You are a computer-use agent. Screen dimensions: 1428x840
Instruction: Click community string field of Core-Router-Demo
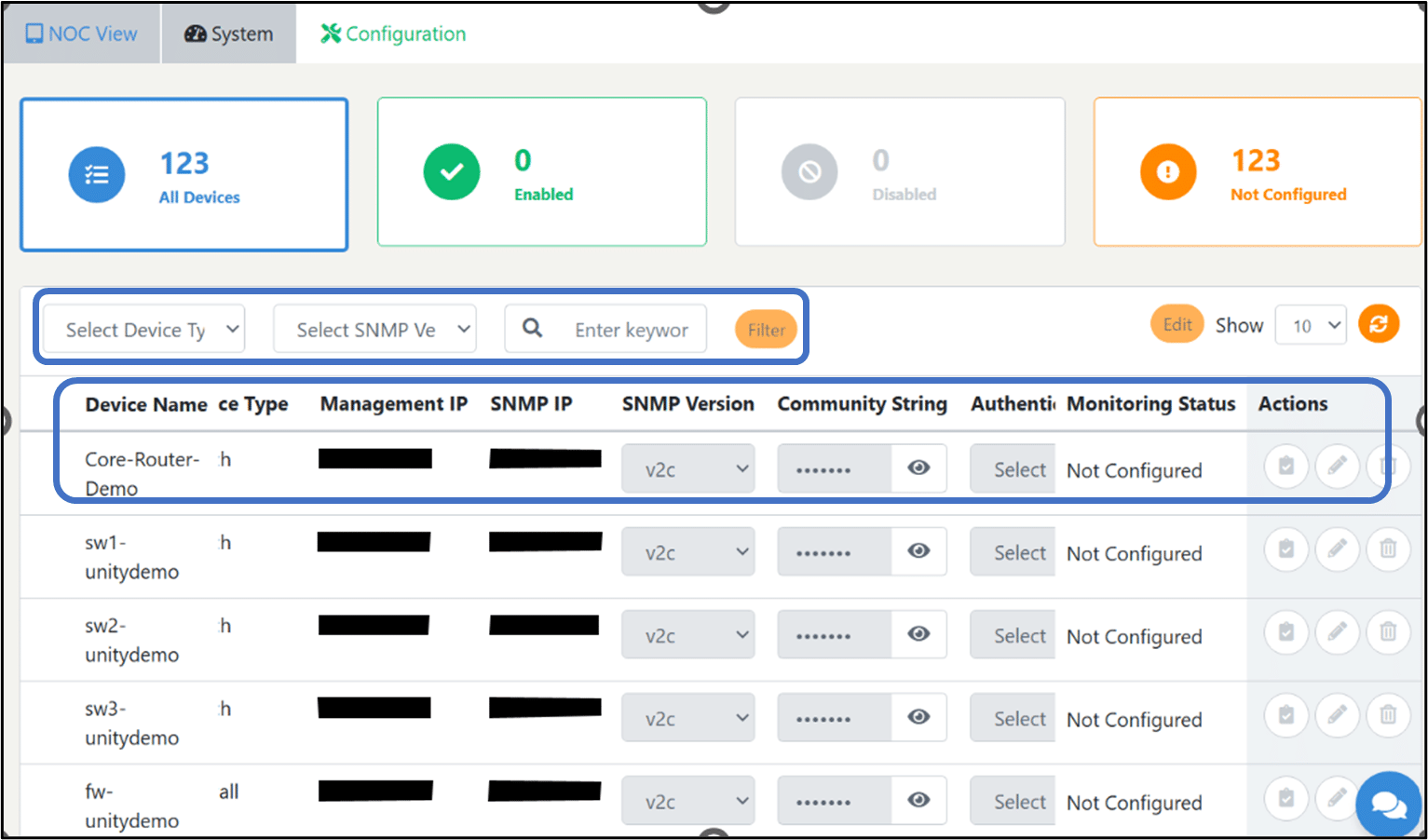point(835,469)
